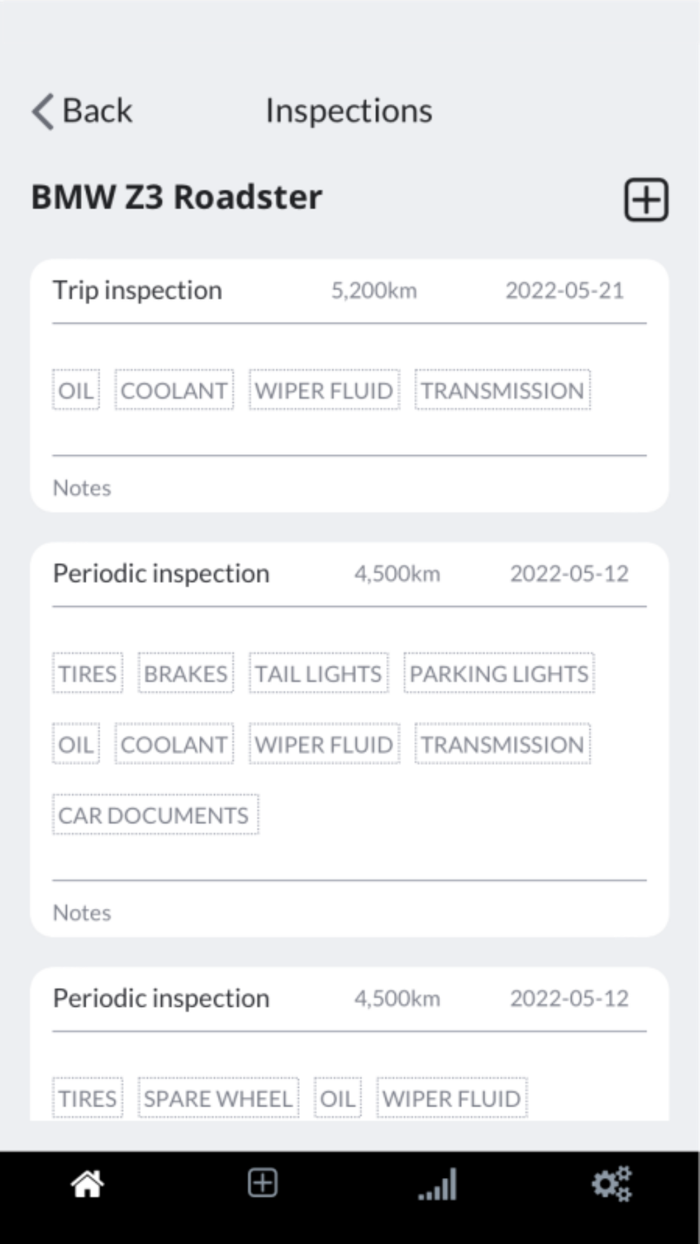The width and height of the screenshot is (700, 1244).
Task: Toggle the BRAKES tag on Periodic inspection
Action: (x=185, y=673)
